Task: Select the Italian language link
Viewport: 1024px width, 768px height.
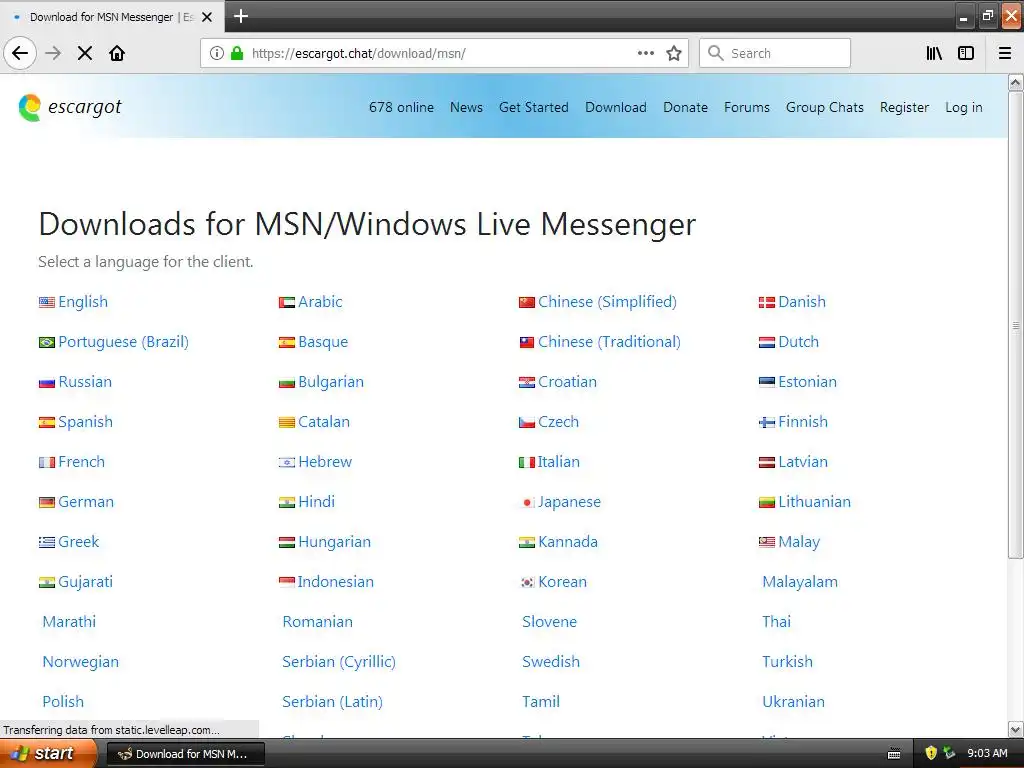Action: click(x=558, y=462)
